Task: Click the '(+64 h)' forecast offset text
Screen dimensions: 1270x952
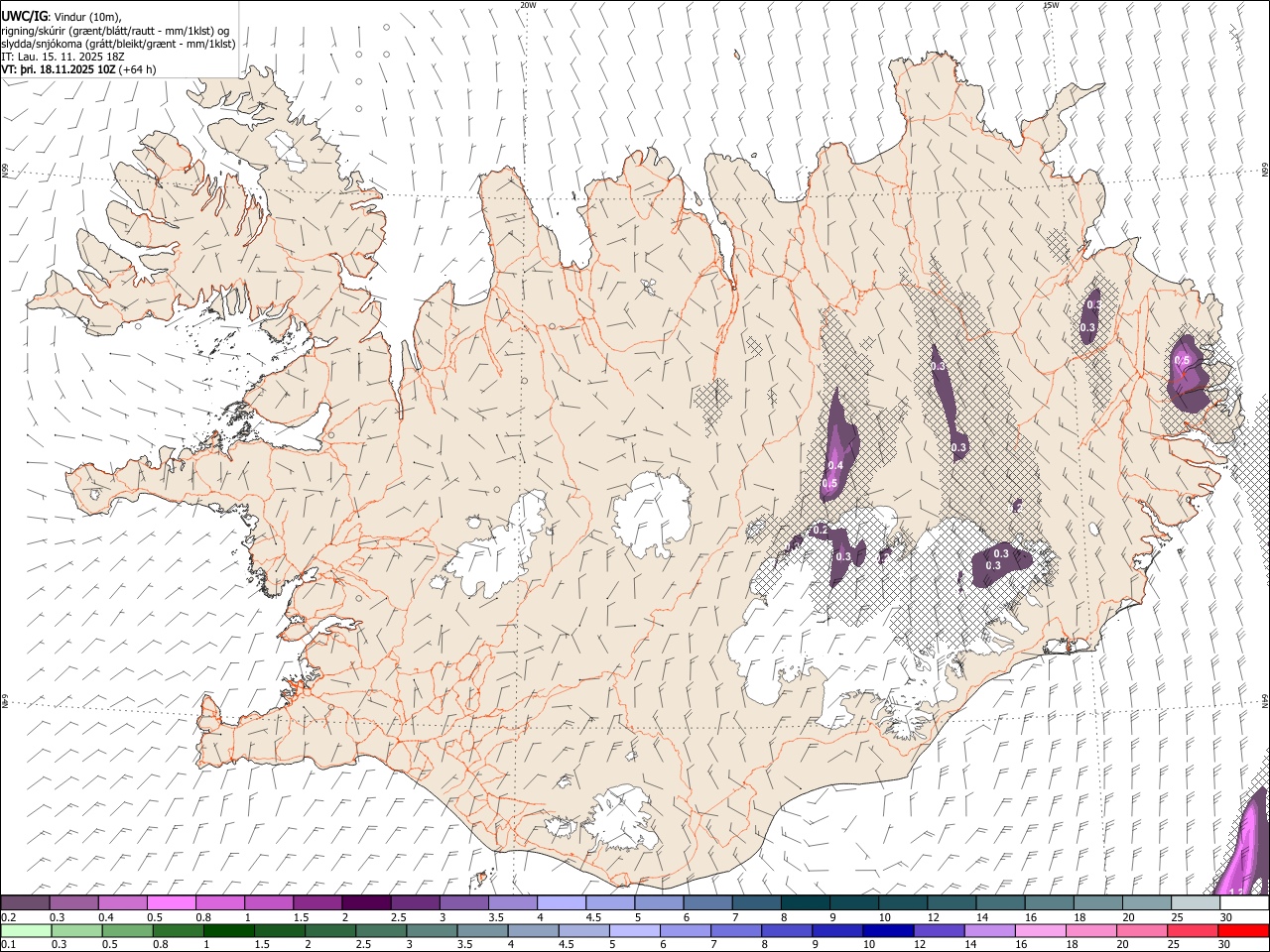Action: click(137, 69)
